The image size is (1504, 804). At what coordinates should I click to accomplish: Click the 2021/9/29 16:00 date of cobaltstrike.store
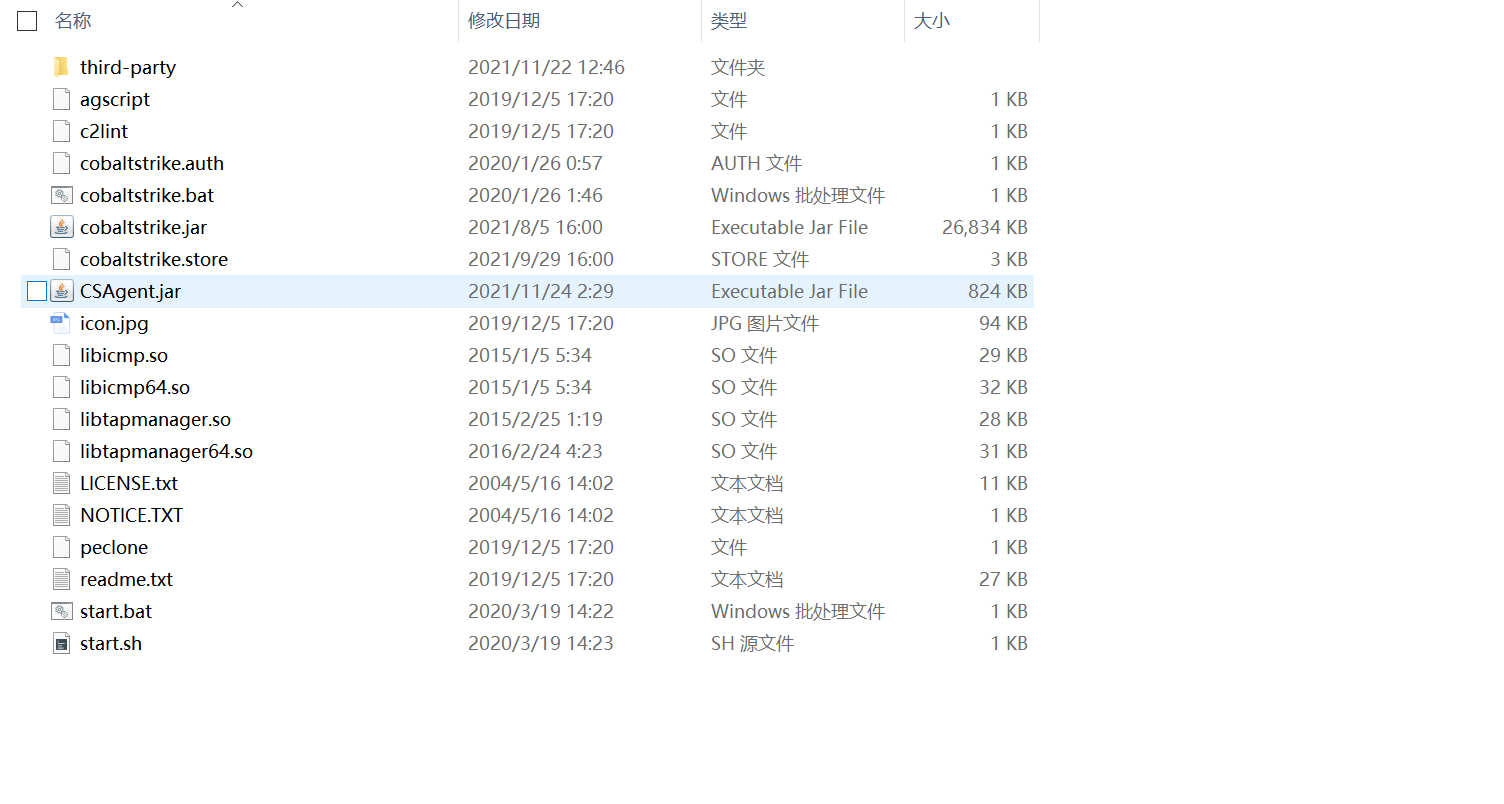point(541,259)
